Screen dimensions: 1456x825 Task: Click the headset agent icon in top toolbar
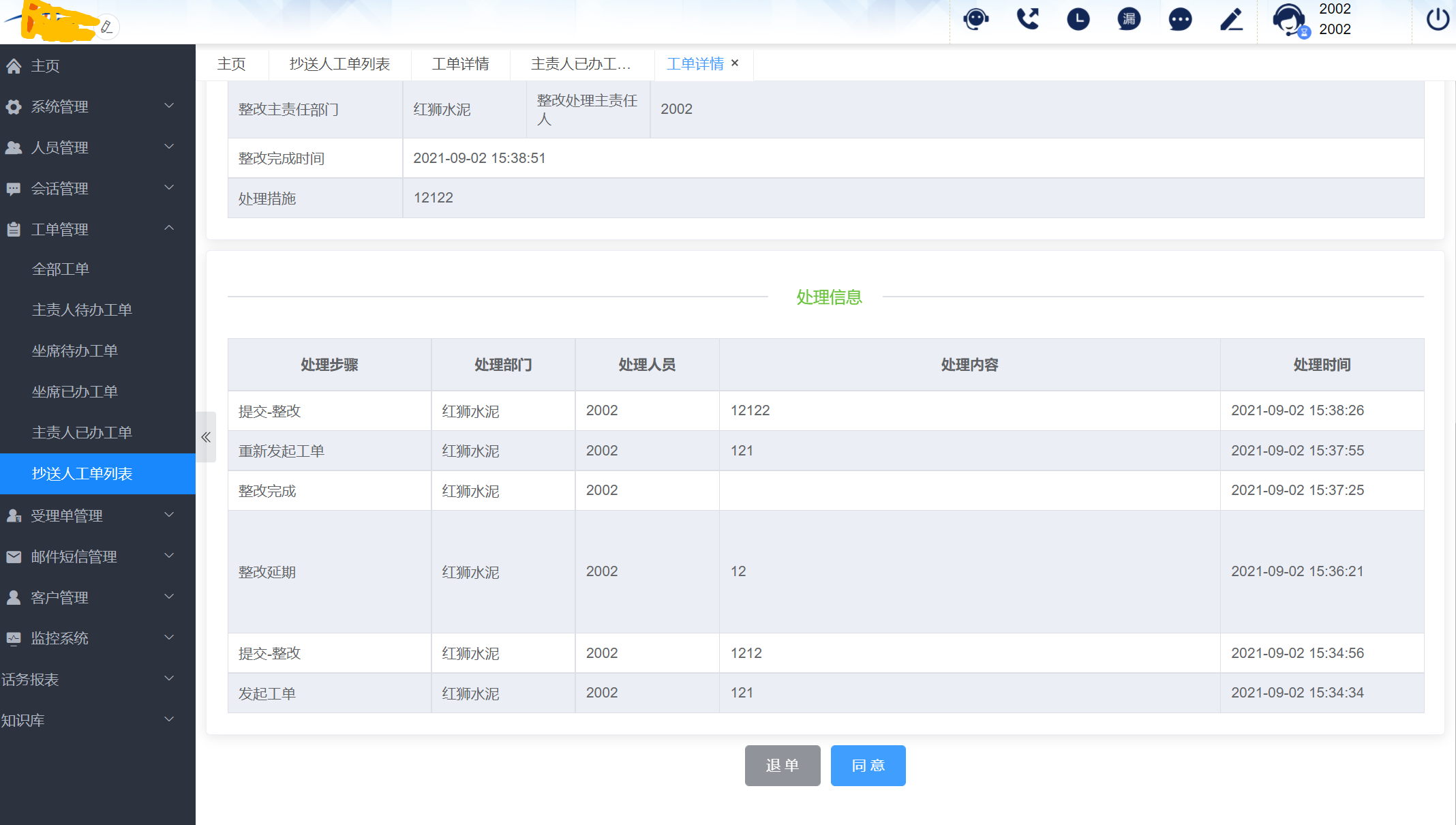tap(975, 19)
